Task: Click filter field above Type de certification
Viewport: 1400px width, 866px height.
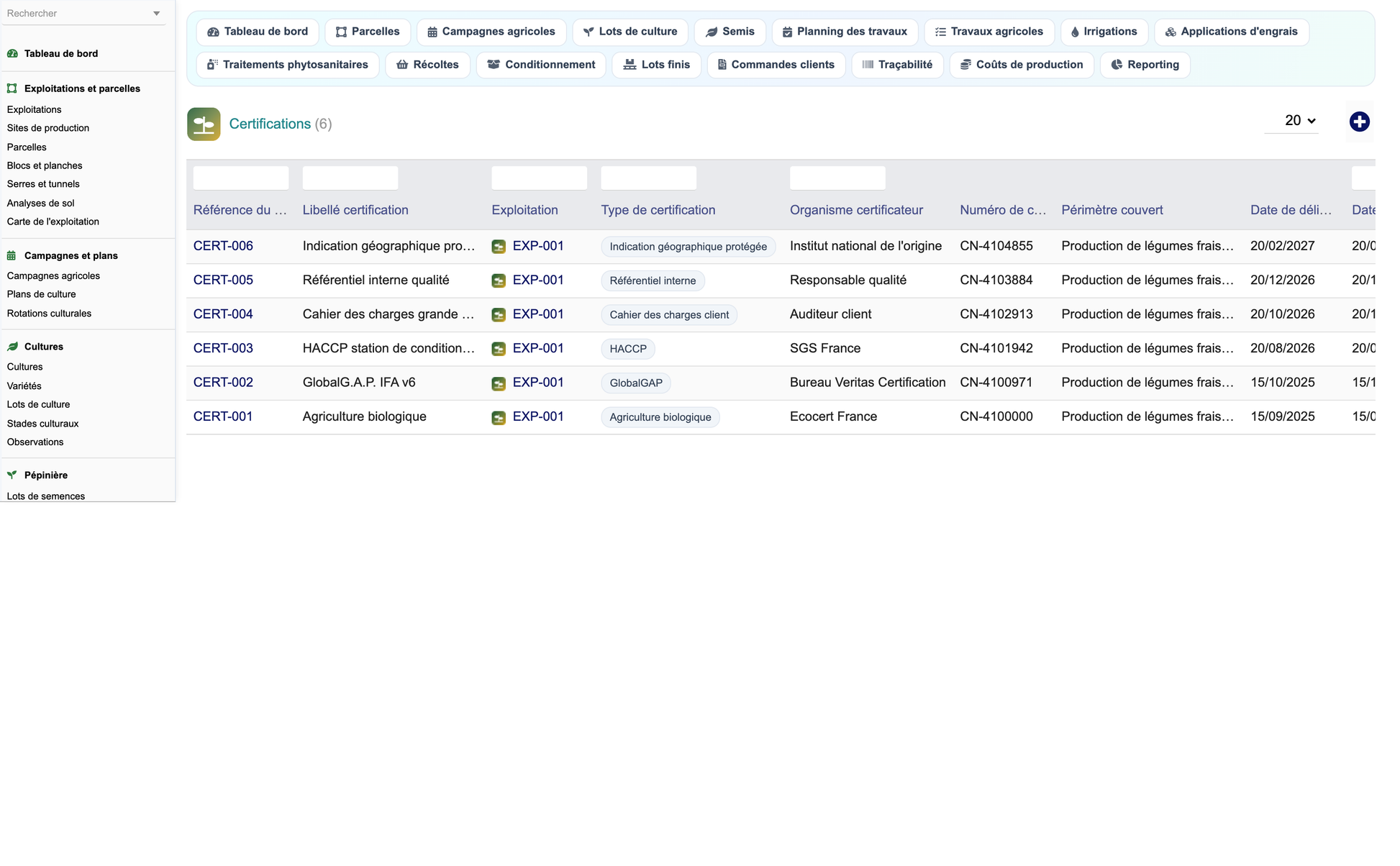Action: pos(648,178)
